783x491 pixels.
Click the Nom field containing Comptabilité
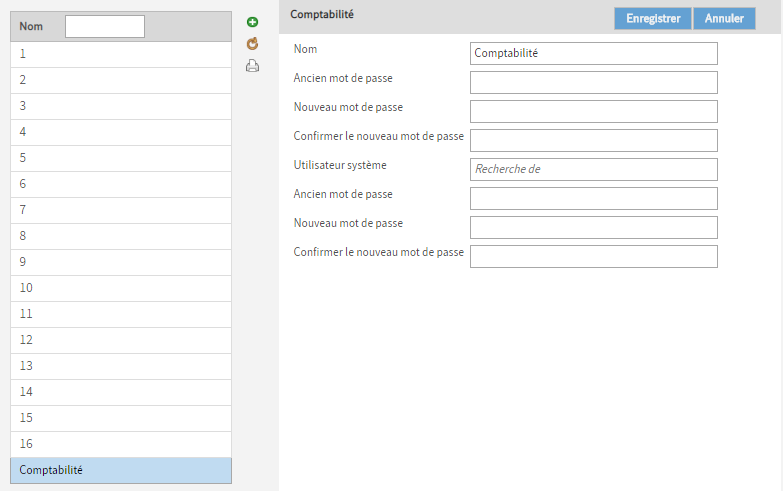[x=594, y=53]
